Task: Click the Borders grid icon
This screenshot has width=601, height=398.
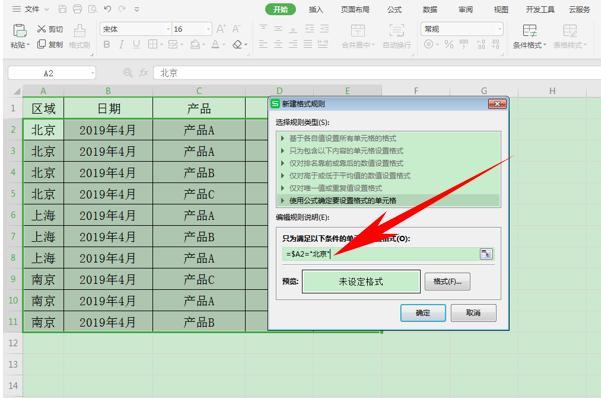Action: click(153, 44)
